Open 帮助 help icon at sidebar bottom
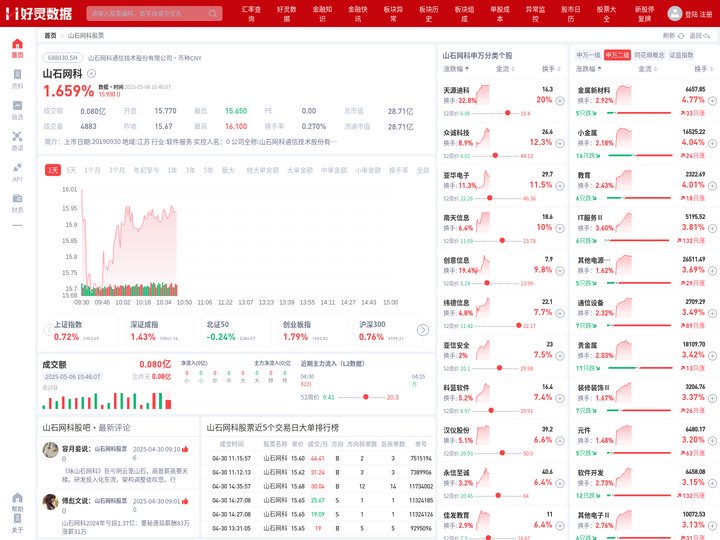Image resolution: width=720 pixels, height=540 pixels. tap(17, 498)
